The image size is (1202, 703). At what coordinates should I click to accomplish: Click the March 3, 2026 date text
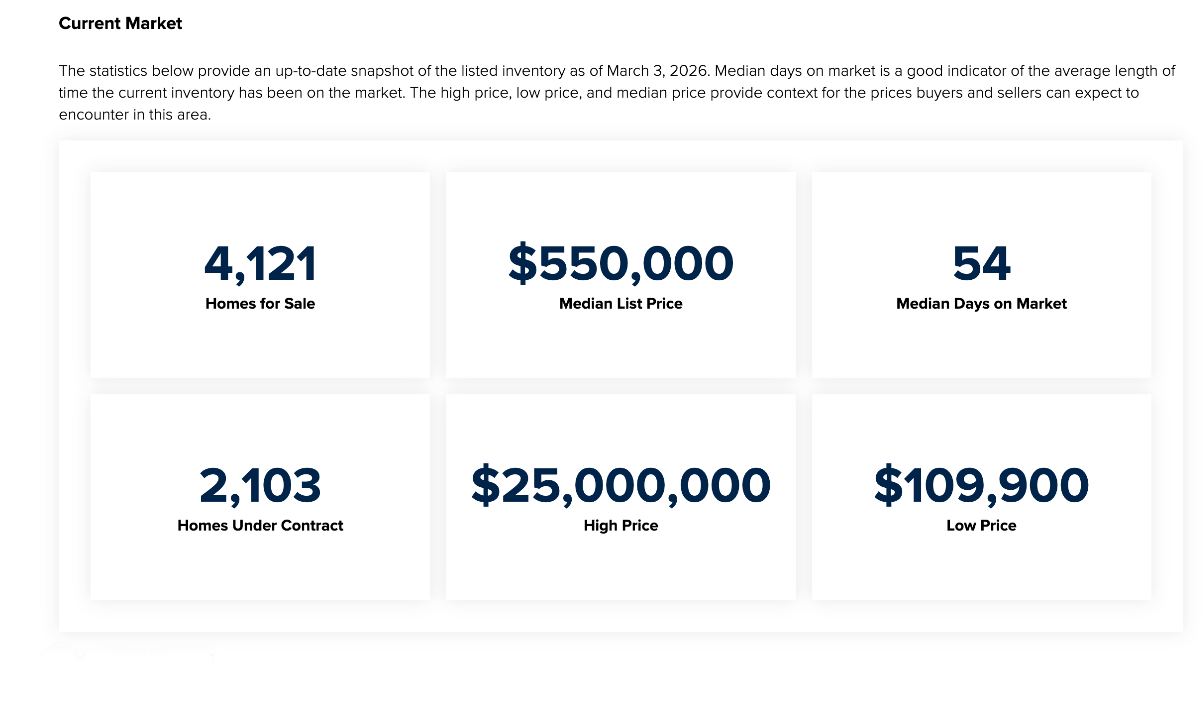pyautogui.click(x=657, y=71)
